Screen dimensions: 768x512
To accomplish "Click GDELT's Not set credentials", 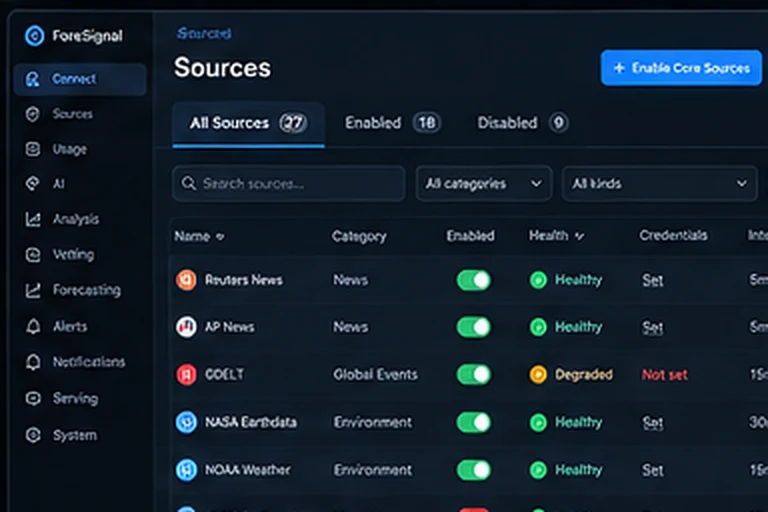I will (x=665, y=375).
